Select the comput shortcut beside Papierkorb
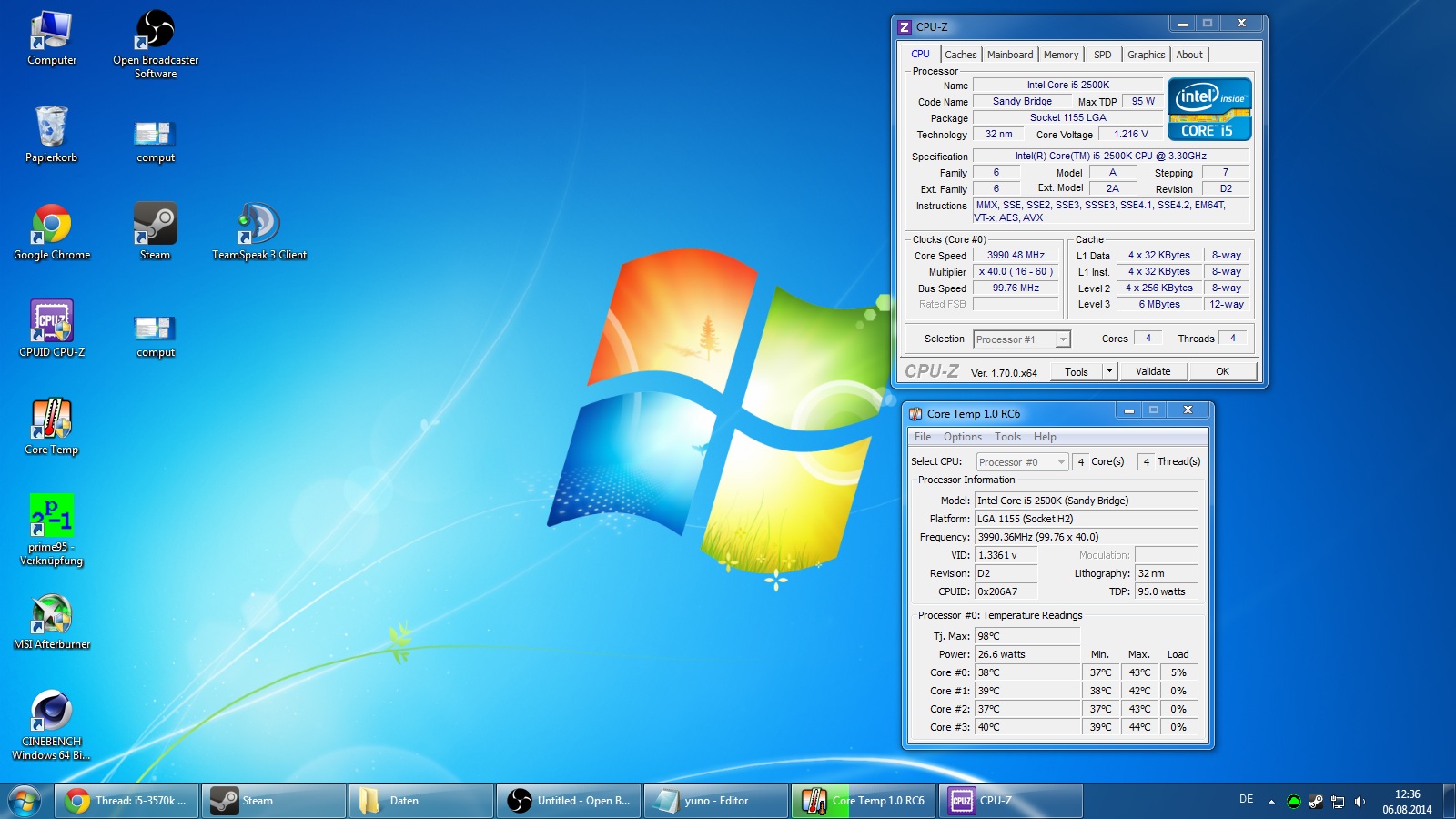 pyautogui.click(x=156, y=141)
